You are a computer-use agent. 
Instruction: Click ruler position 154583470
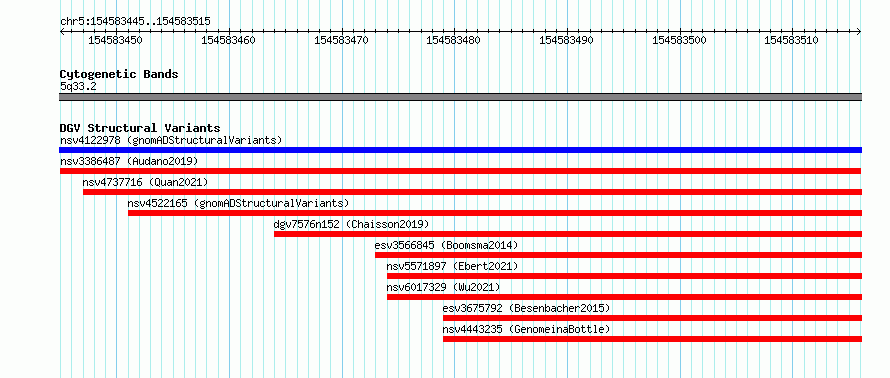pos(341,40)
